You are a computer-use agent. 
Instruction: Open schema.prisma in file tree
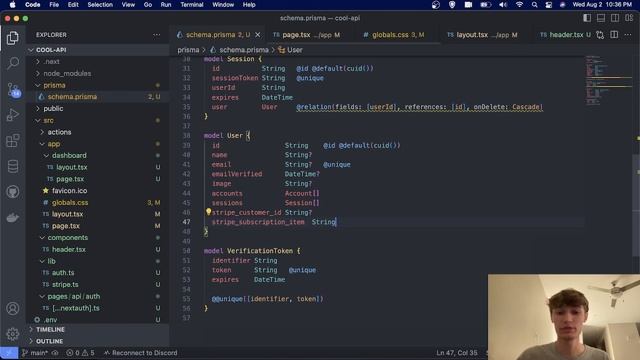[98, 97]
